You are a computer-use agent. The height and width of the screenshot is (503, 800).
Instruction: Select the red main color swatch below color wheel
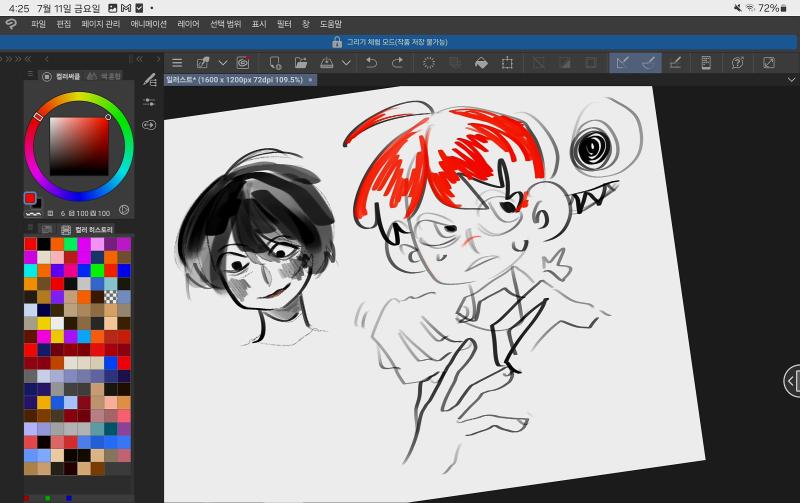pyautogui.click(x=30, y=198)
